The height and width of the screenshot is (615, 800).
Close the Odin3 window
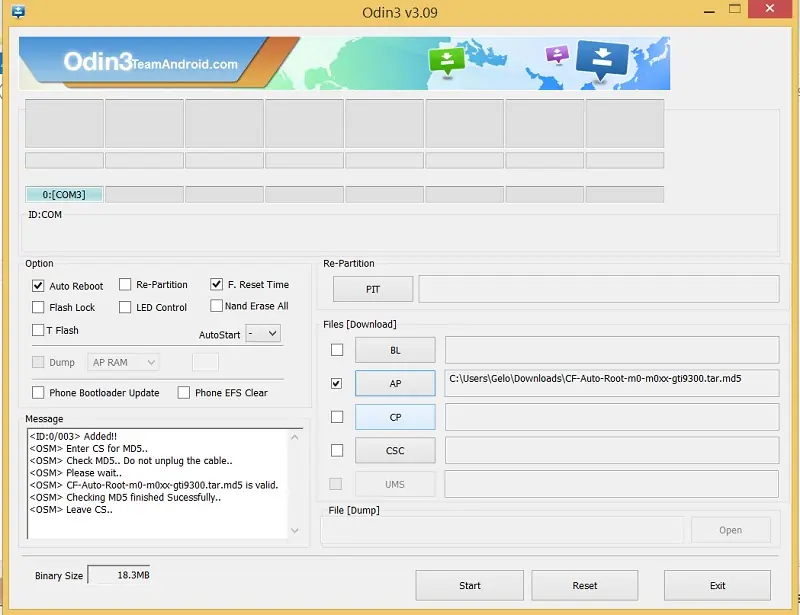[x=770, y=9]
